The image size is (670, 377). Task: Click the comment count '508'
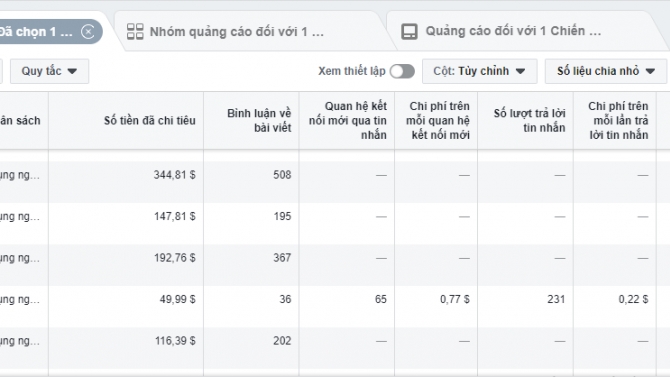click(282, 175)
